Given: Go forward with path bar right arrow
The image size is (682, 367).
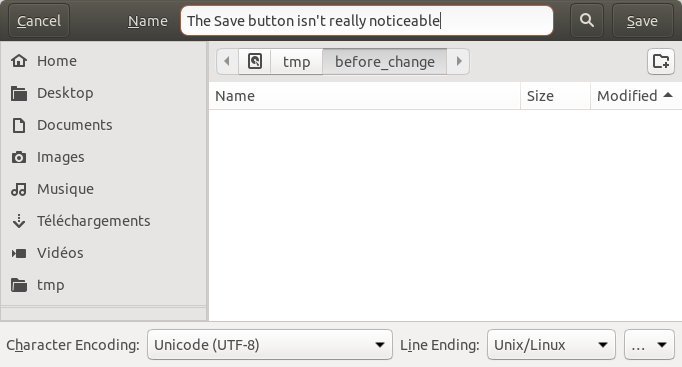Looking at the screenshot, I should click(458, 61).
